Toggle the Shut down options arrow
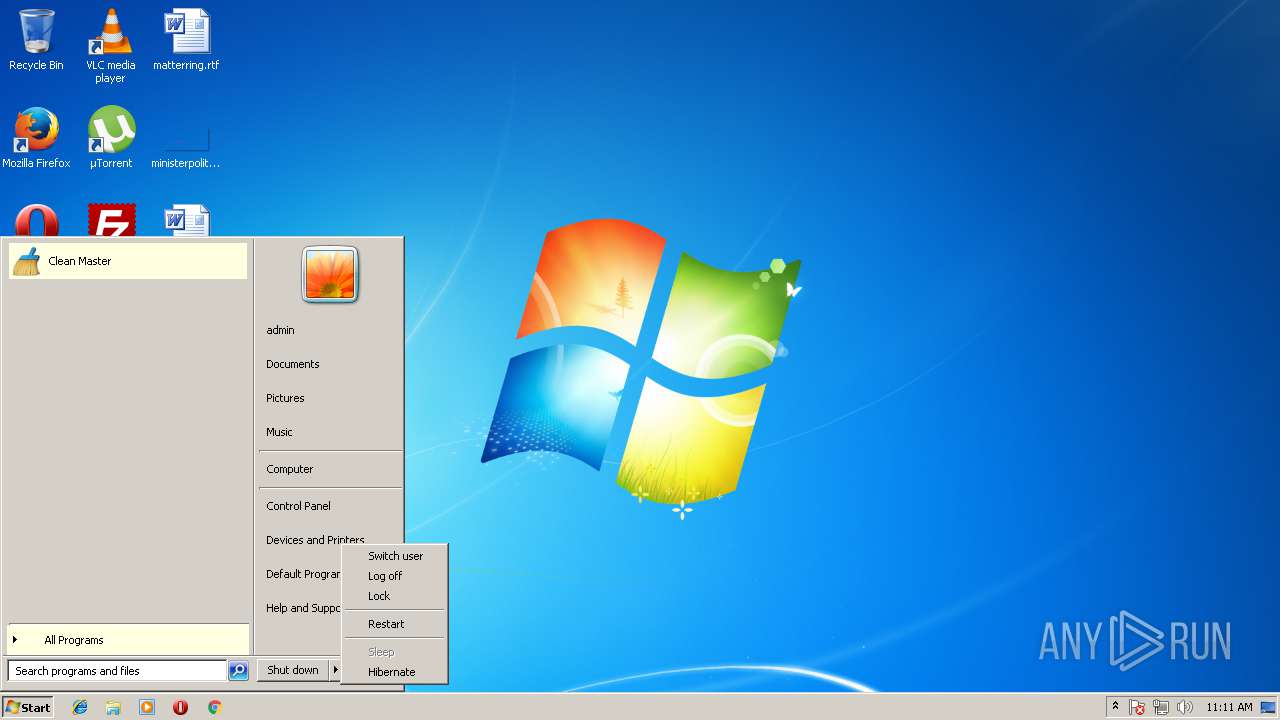Screen dimensions: 1280x720 pos(335,670)
